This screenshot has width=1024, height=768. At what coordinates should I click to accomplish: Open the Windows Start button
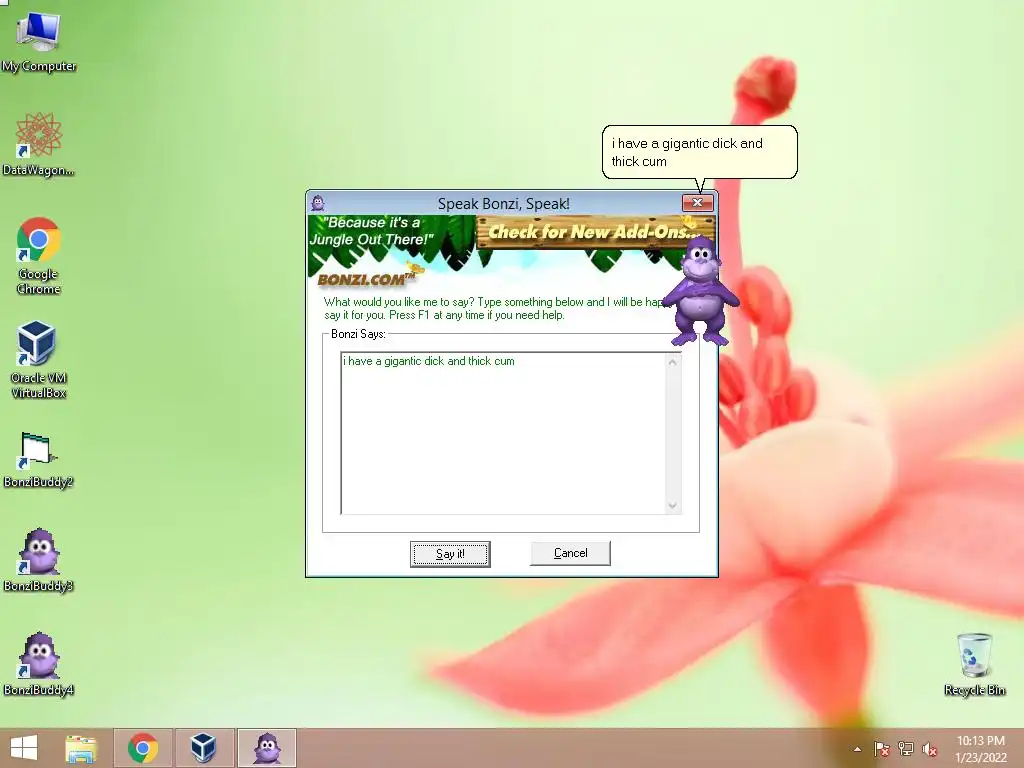tap(24, 748)
